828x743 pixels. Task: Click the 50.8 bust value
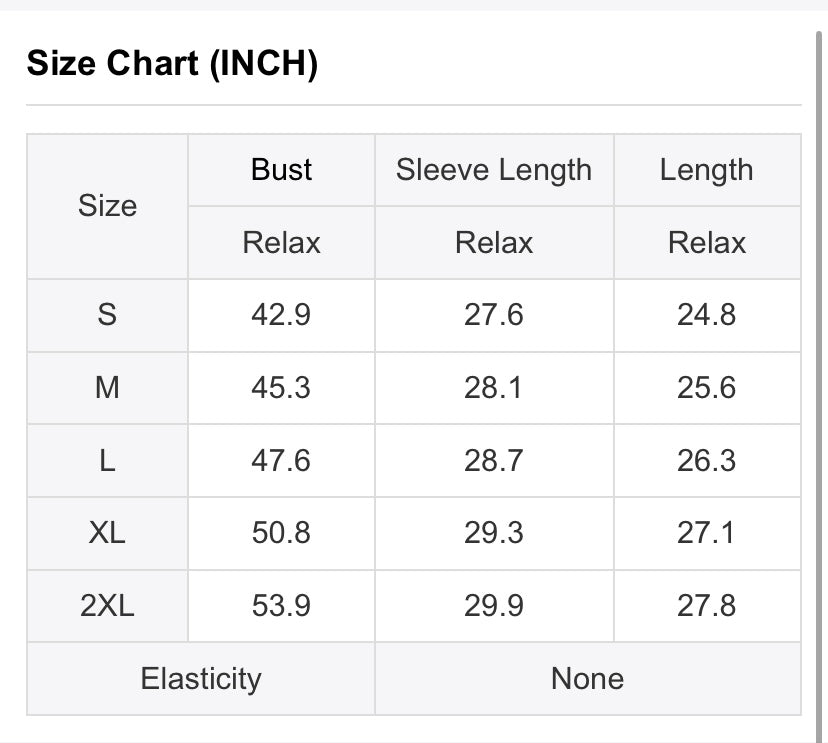coord(281,533)
